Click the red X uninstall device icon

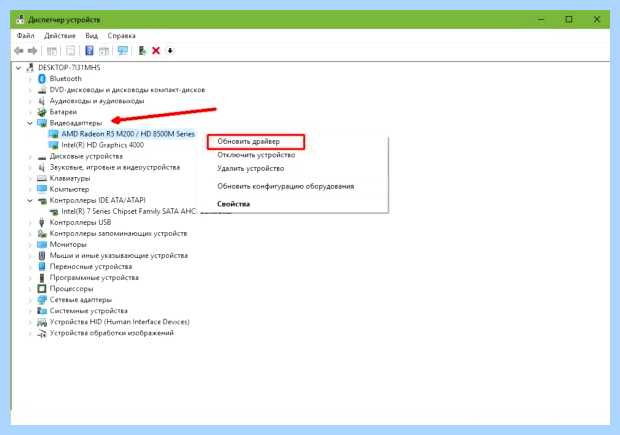tap(156, 51)
